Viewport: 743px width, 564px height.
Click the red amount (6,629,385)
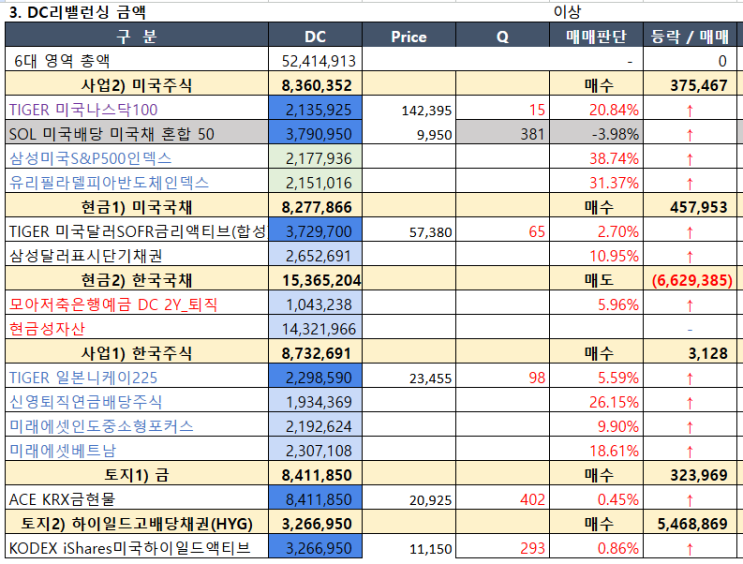[690, 280]
